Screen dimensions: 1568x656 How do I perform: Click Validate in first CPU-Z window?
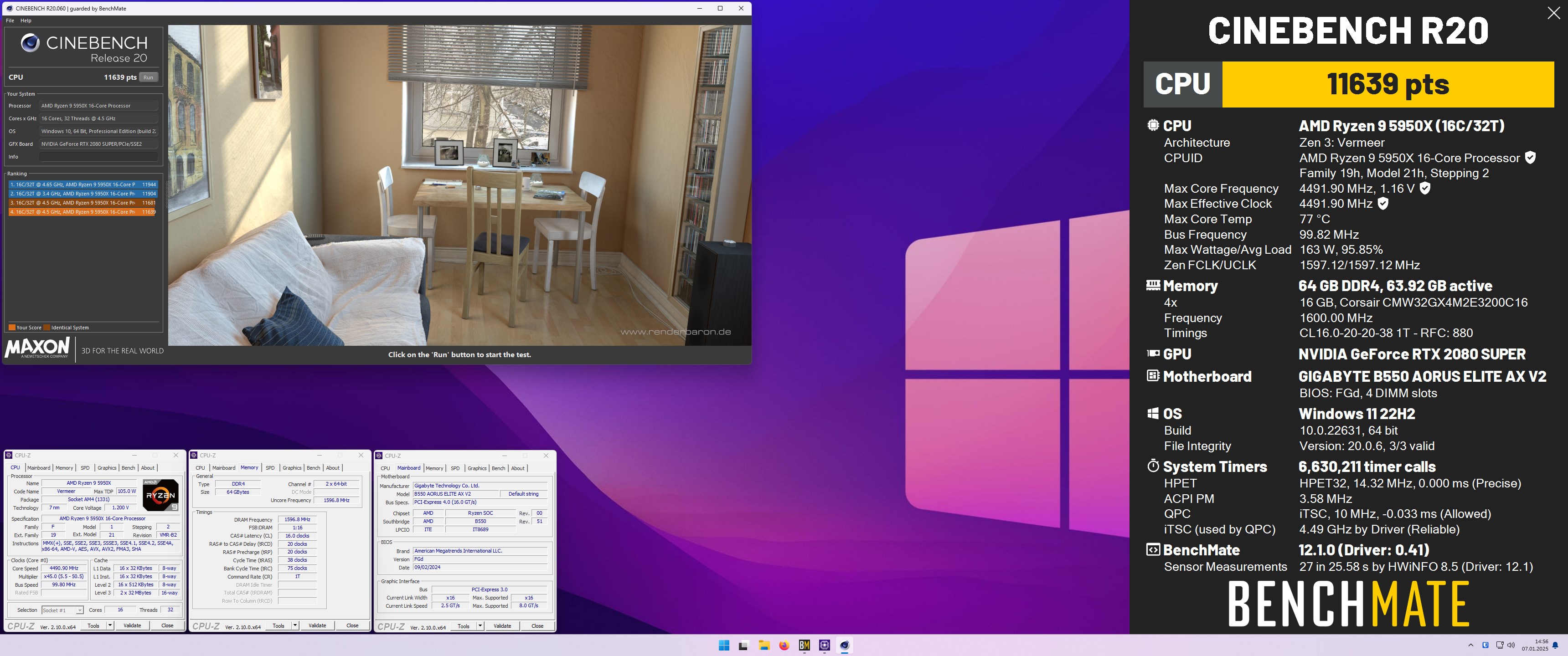(132, 625)
